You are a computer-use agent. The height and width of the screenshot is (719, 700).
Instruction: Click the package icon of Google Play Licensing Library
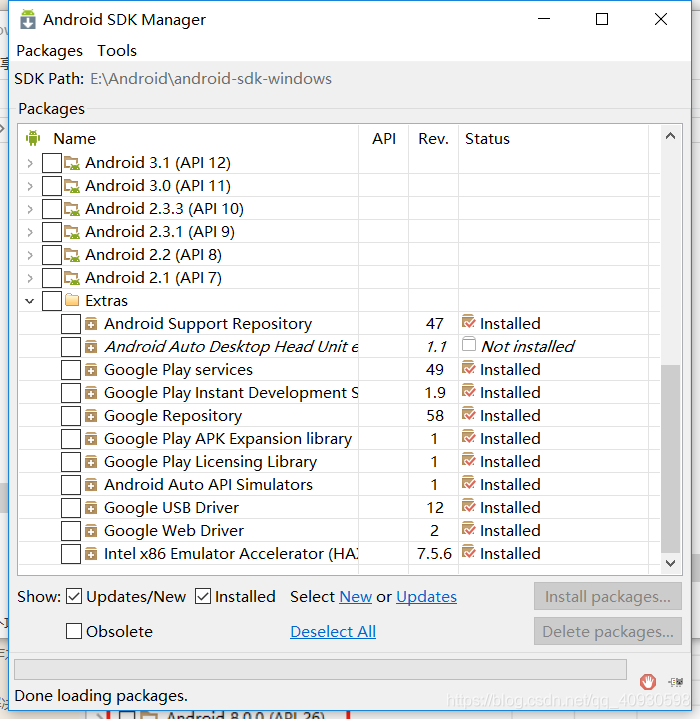[91, 462]
